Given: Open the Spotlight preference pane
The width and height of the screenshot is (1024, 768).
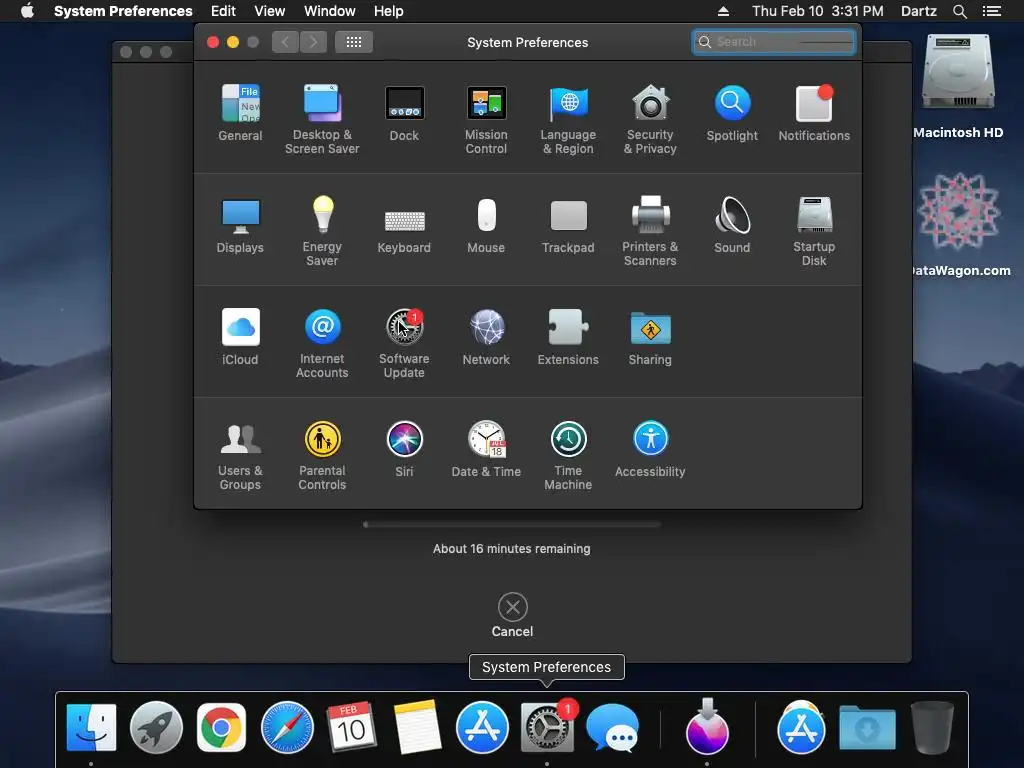Looking at the screenshot, I should tap(732, 113).
